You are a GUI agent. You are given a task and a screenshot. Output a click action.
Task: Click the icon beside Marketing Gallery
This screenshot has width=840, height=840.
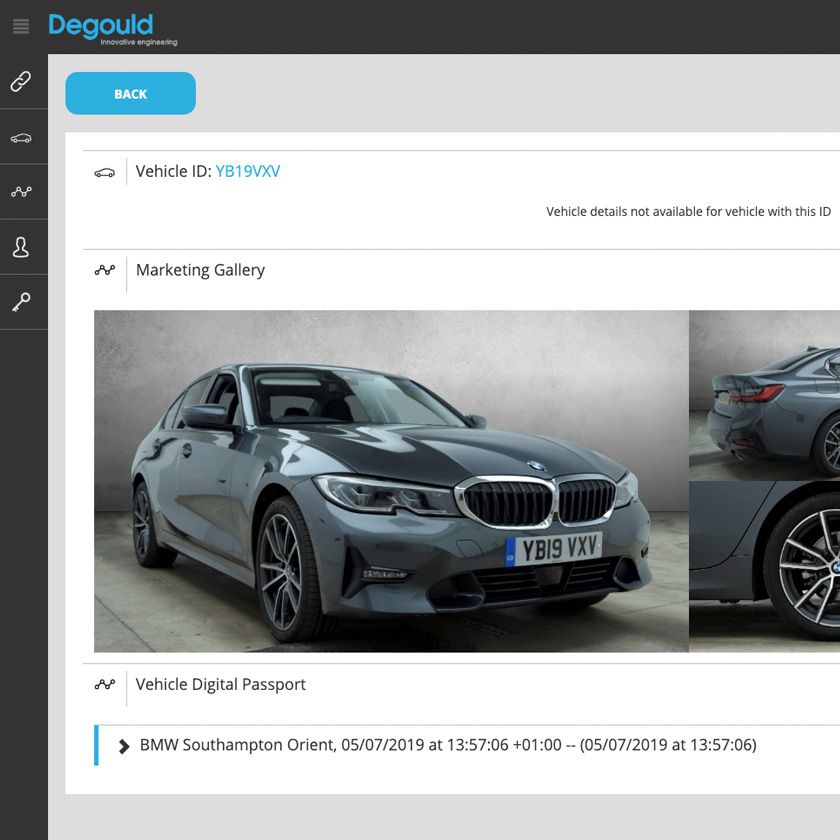[104, 270]
